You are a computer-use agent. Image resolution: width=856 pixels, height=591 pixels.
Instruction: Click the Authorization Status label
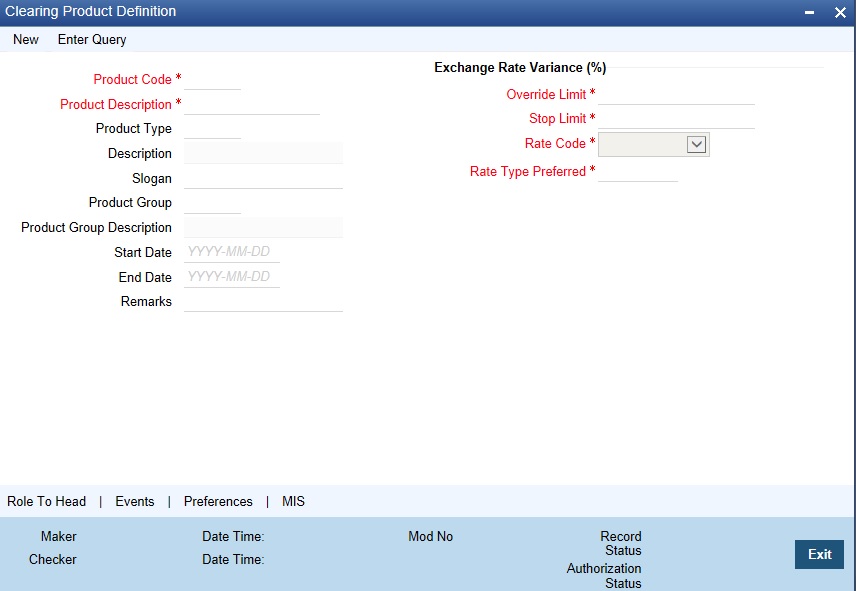[x=604, y=576]
